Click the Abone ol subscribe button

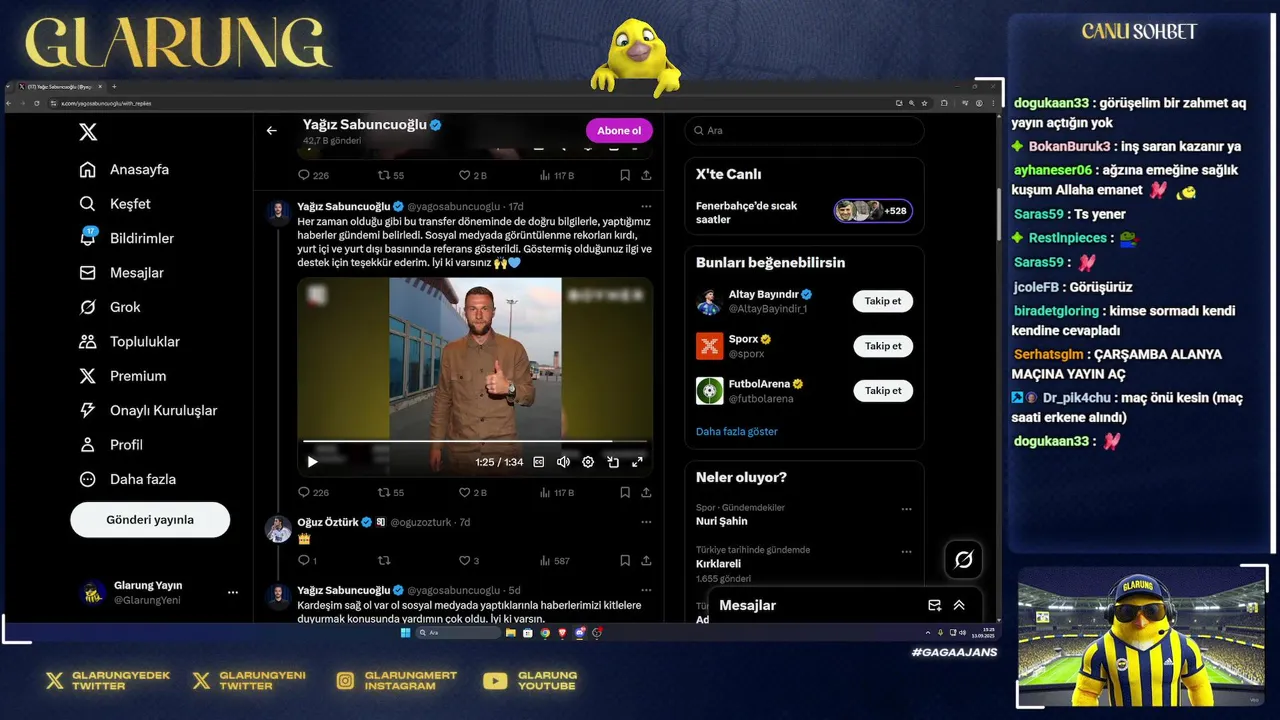(619, 131)
